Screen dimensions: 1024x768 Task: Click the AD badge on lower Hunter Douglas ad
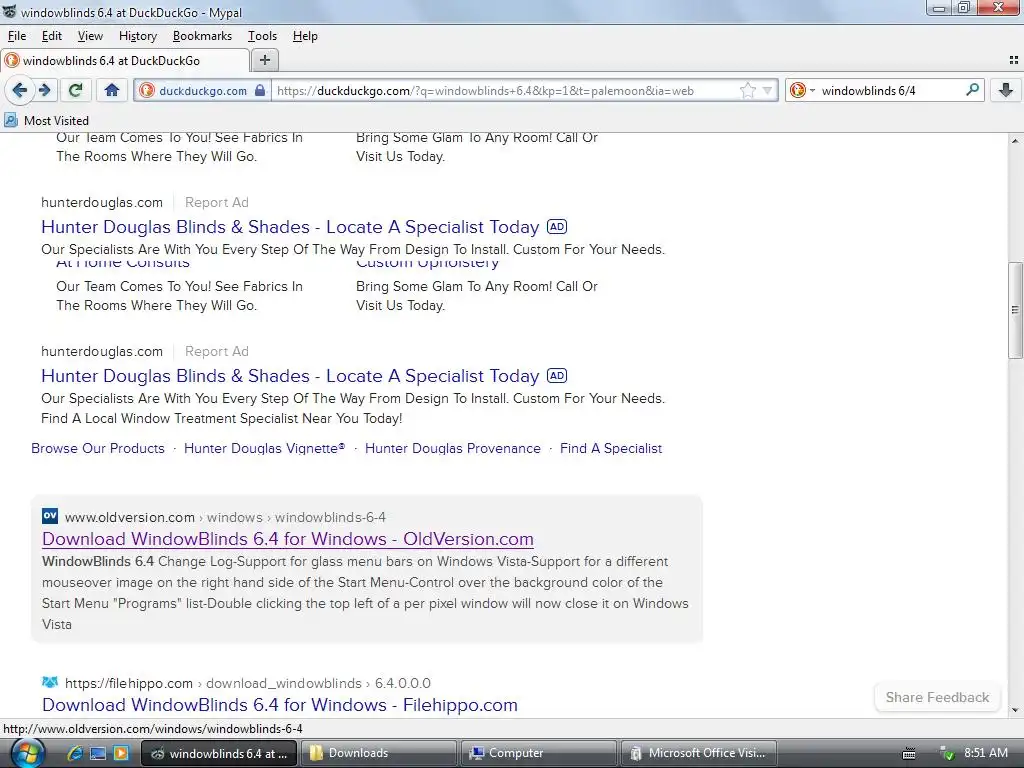tap(556, 376)
